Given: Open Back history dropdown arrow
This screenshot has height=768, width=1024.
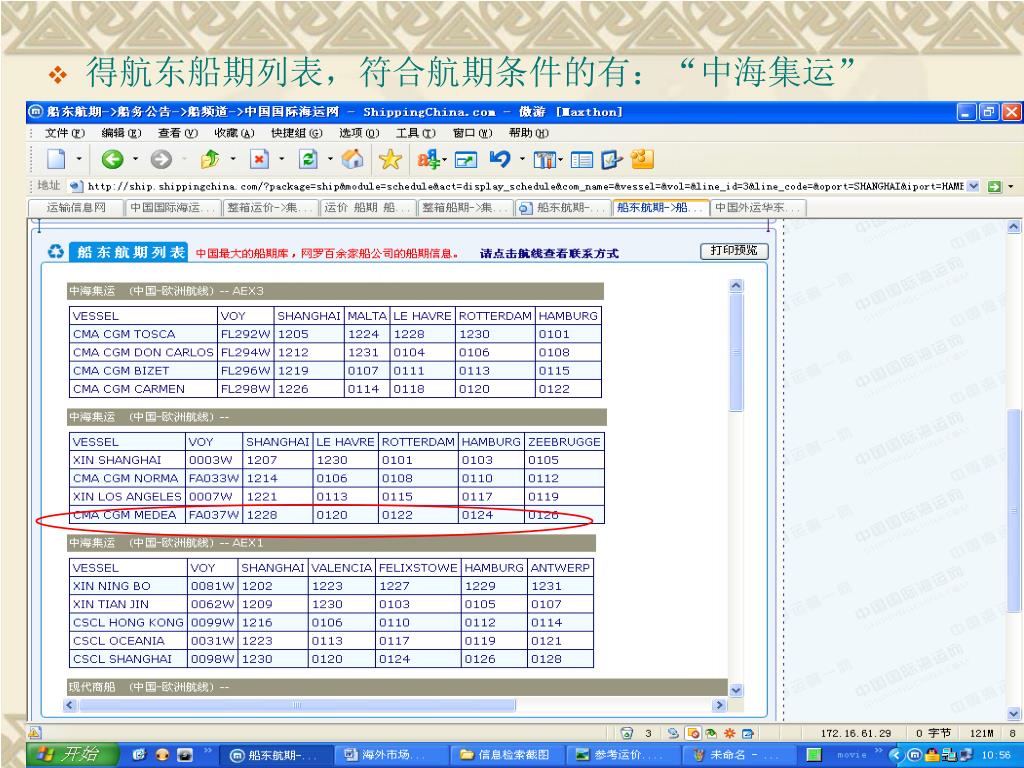Looking at the screenshot, I should [x=135, y=159].
